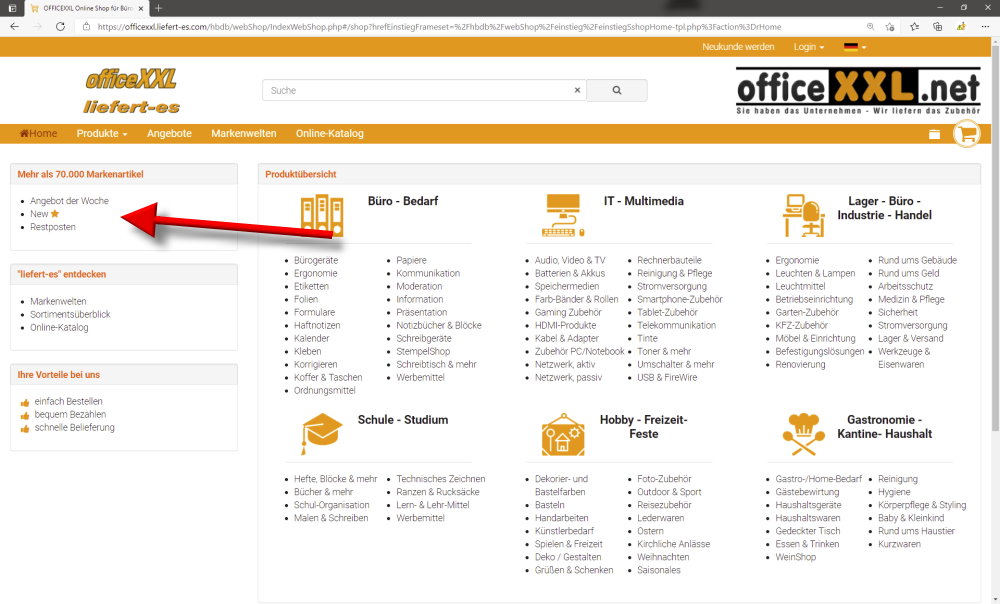Click the Hobby - Freizeit icon
The image size is (1000, 604).
[x=563, y=434]
